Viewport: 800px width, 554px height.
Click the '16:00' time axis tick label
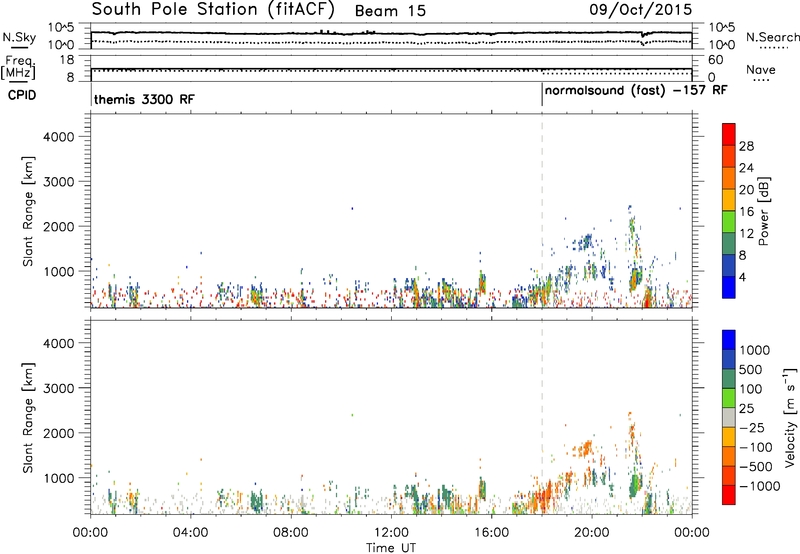click(x=492, y=533)
